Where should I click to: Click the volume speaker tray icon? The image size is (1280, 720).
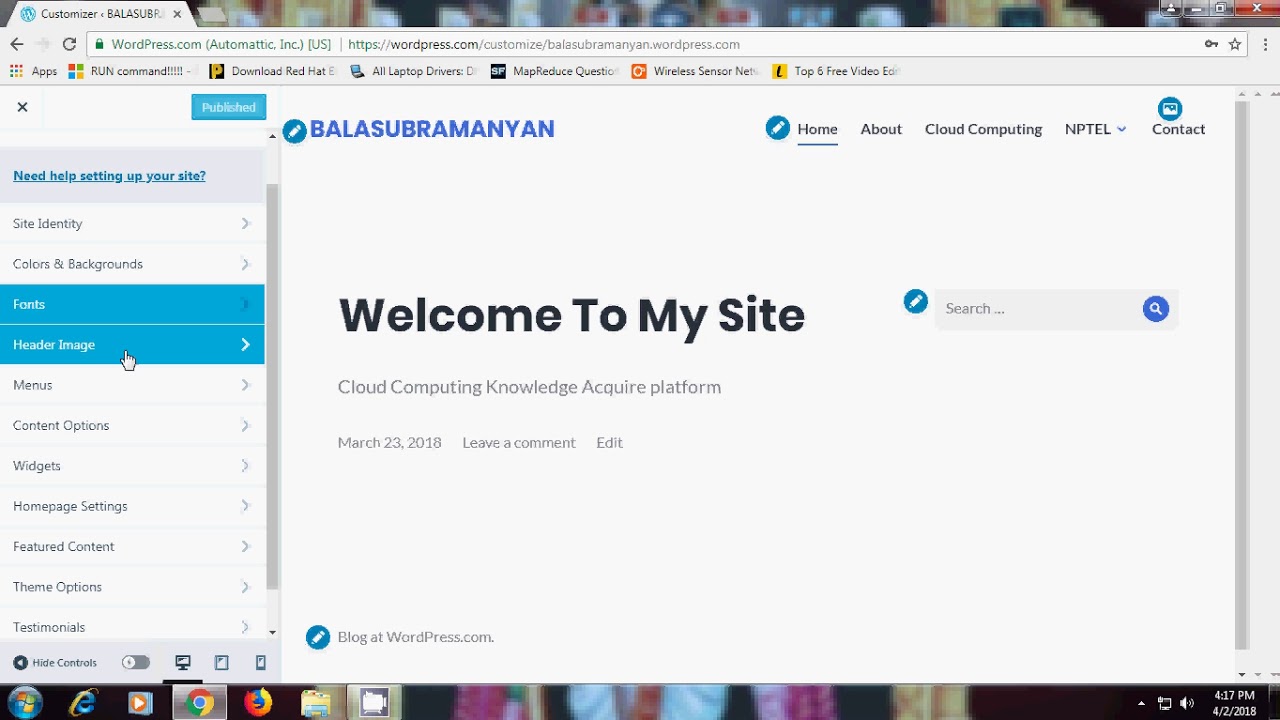1187,703
